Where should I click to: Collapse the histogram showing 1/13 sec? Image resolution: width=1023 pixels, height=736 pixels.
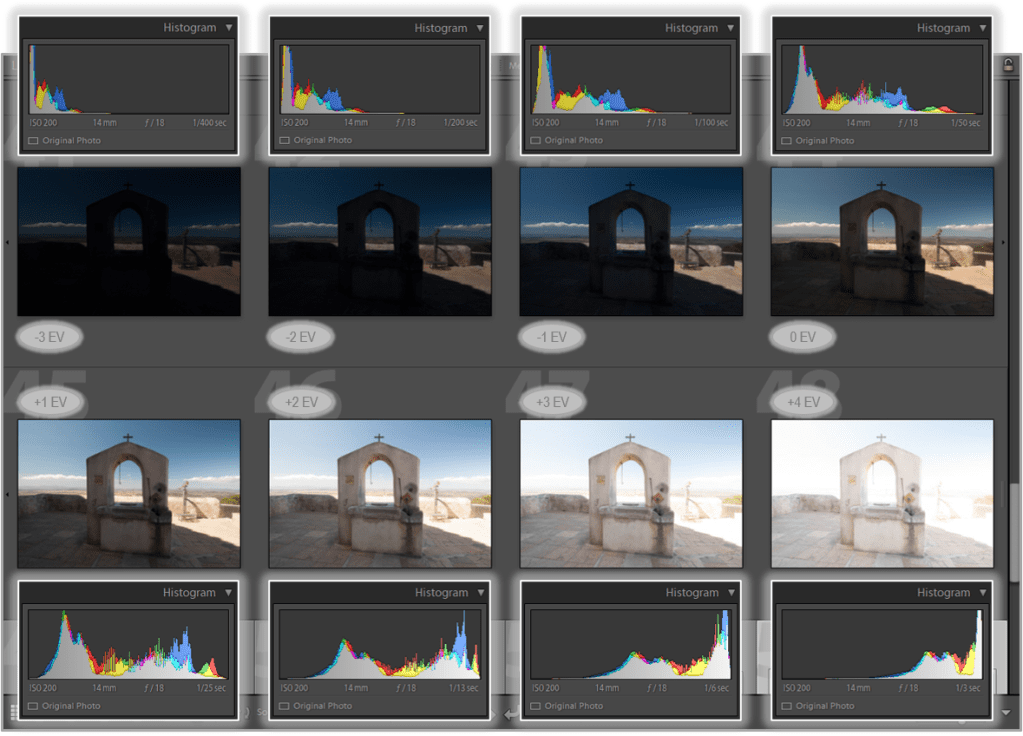[480, 593]
